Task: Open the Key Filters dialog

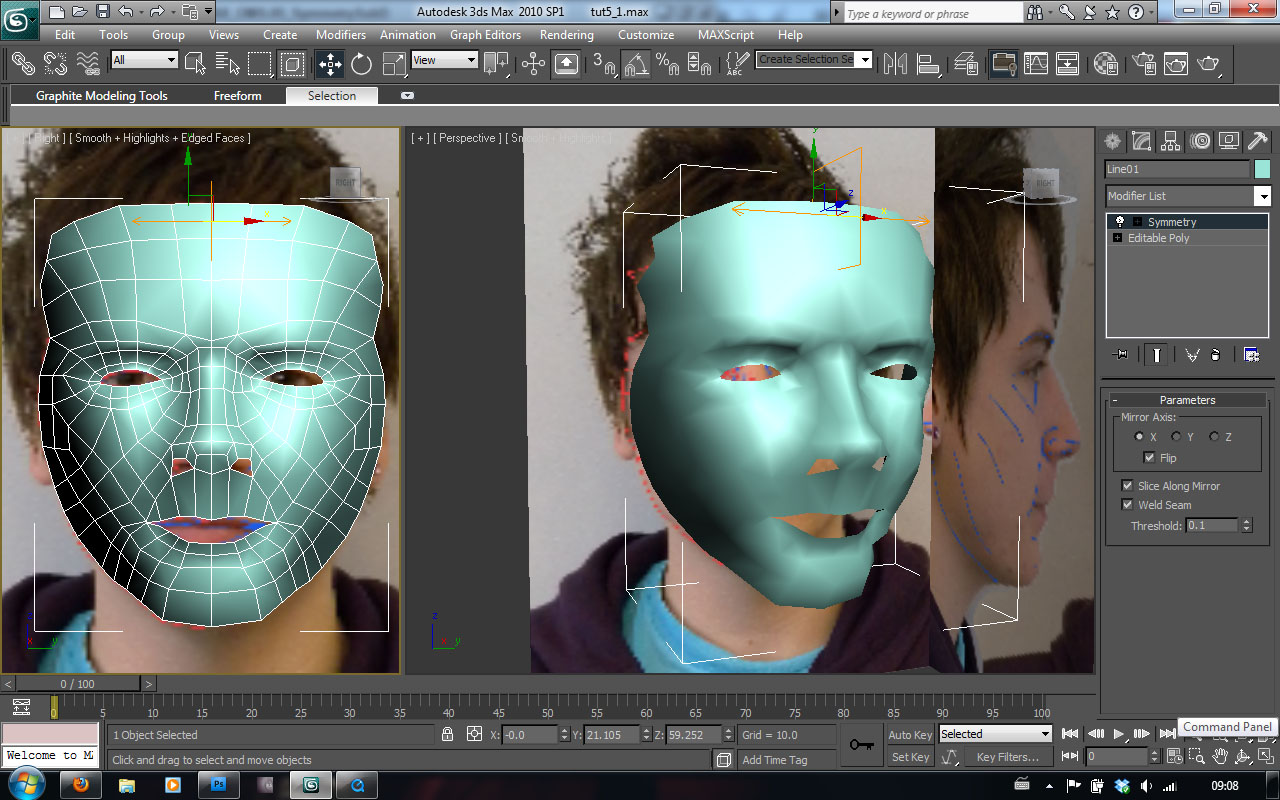Action: 1008,757
